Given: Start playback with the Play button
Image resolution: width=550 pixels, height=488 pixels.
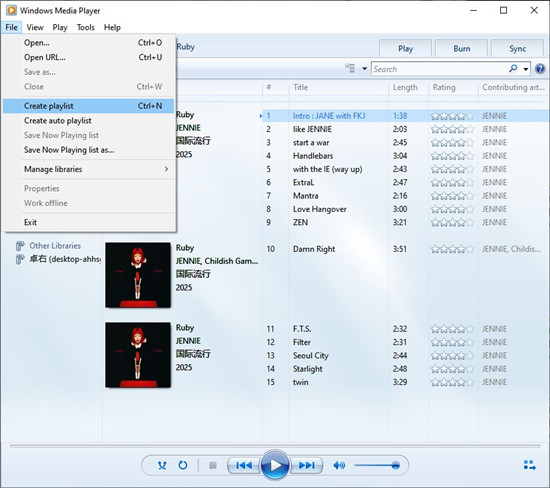Looking at the screenshot, I should (275, 465).
